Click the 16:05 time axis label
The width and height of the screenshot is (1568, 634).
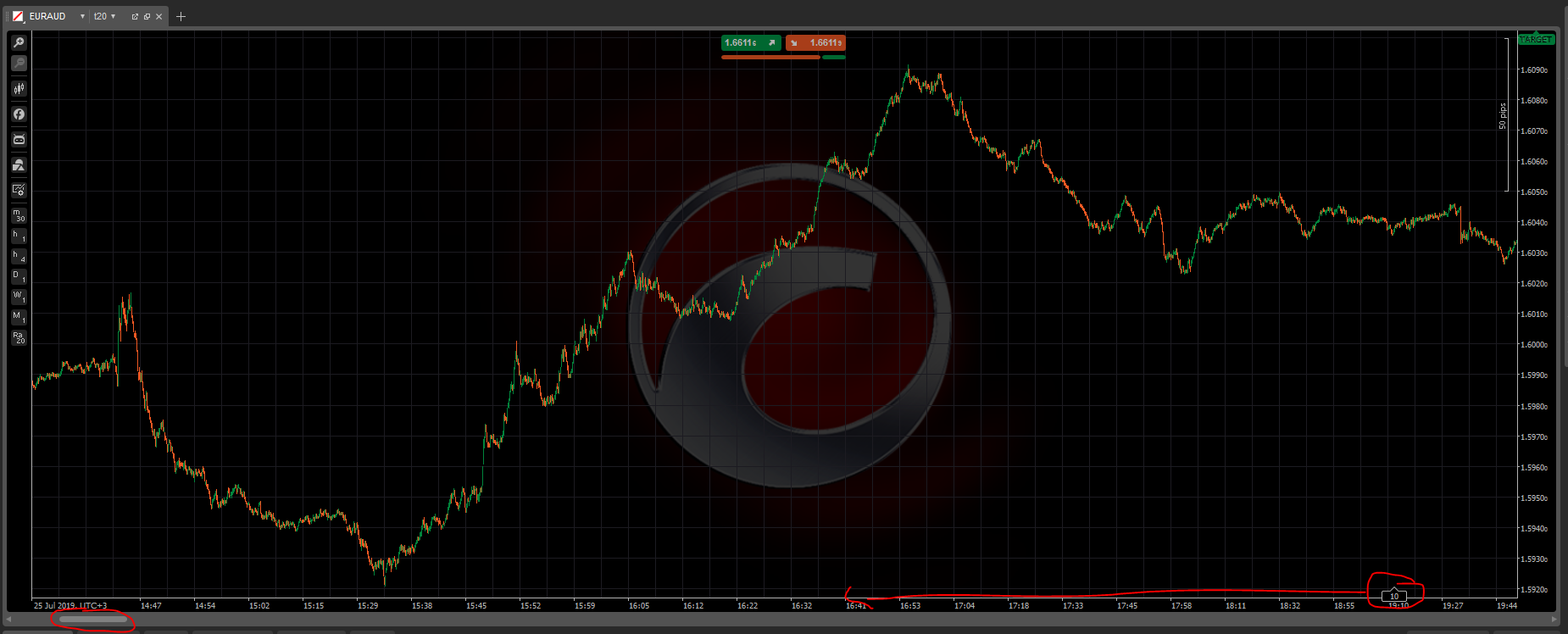tap(639, 606)
